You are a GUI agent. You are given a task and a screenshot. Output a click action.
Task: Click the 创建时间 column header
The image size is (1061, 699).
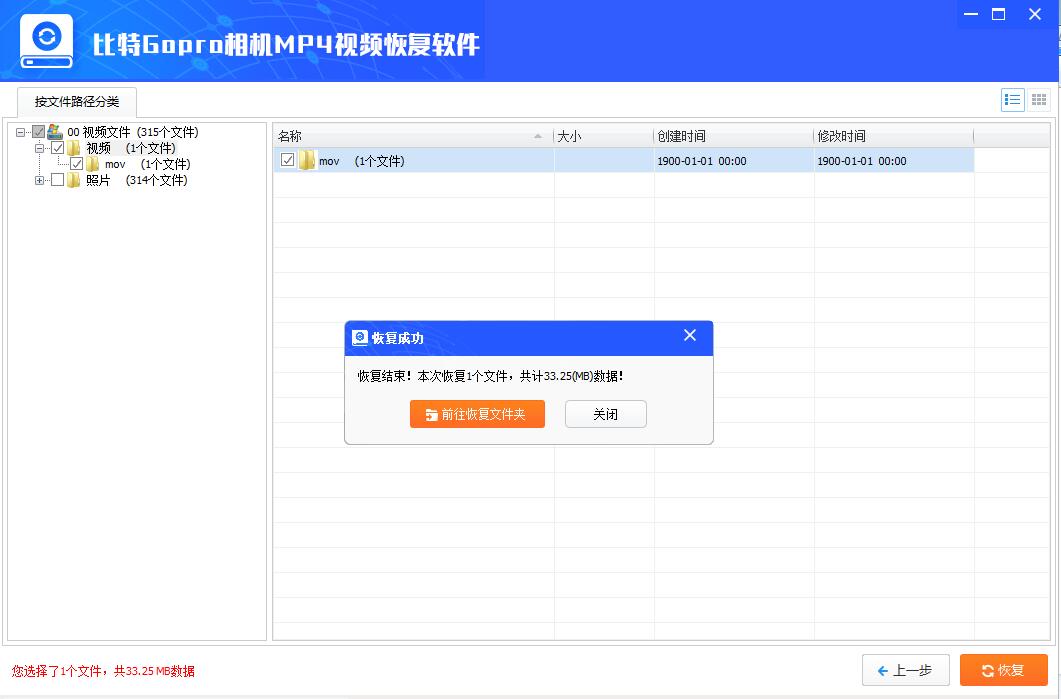point(733,136)
